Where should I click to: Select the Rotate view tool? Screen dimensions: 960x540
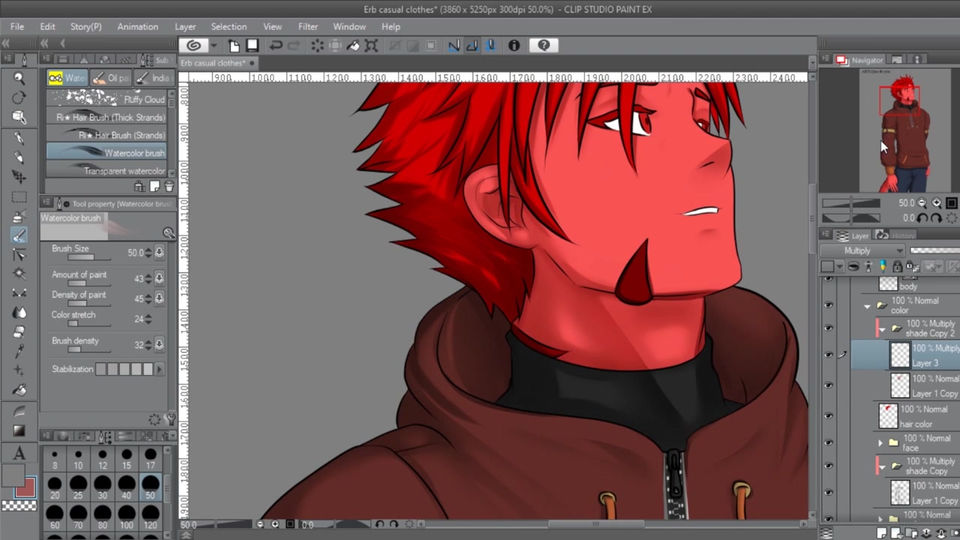(x=19, y=97)
